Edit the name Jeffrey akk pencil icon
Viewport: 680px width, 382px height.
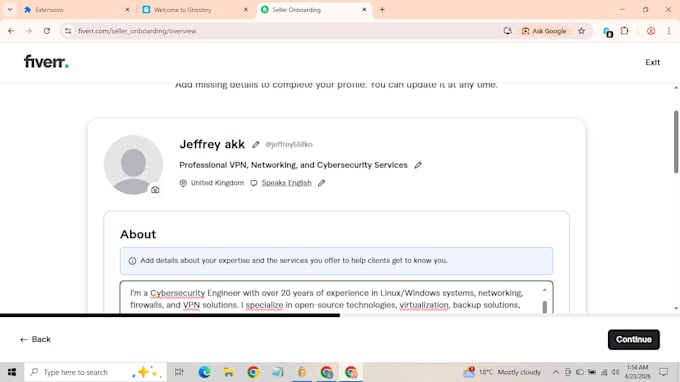[x=255, y=145]
